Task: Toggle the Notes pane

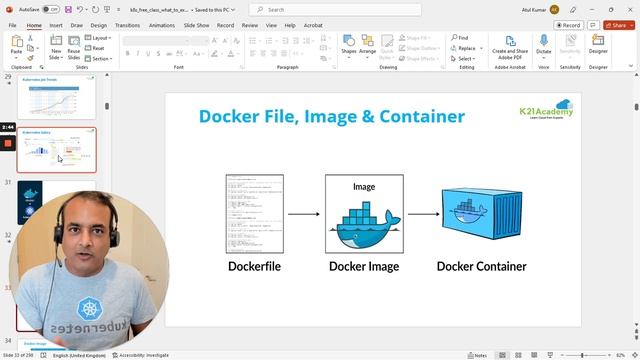Action: [478, 356]
